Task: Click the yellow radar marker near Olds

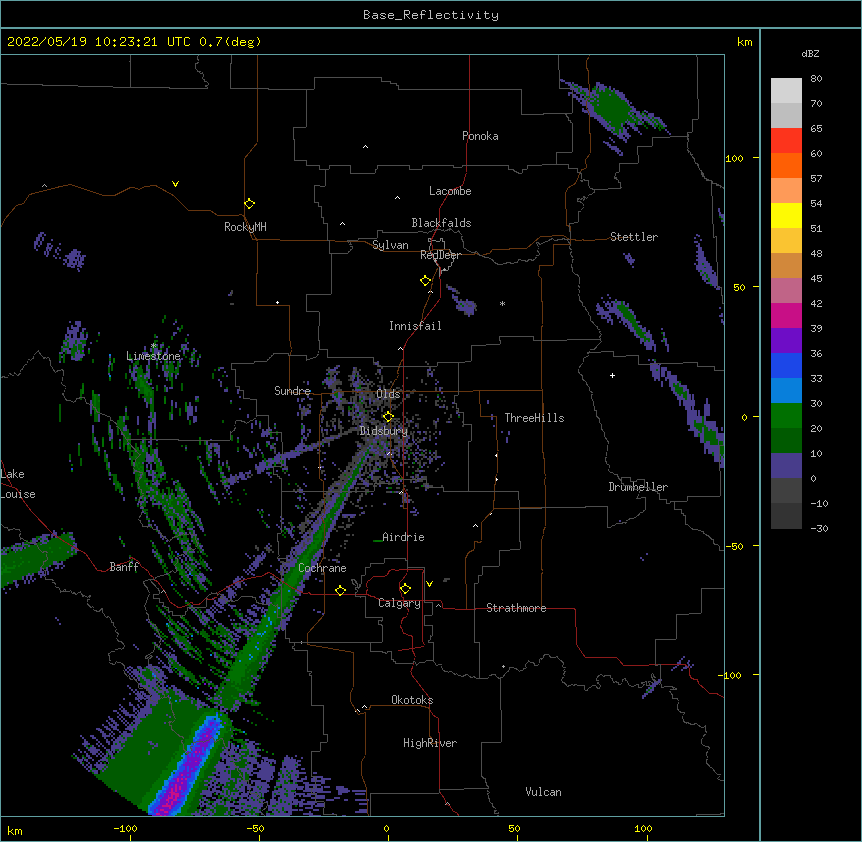Action: tap(388, 416)
